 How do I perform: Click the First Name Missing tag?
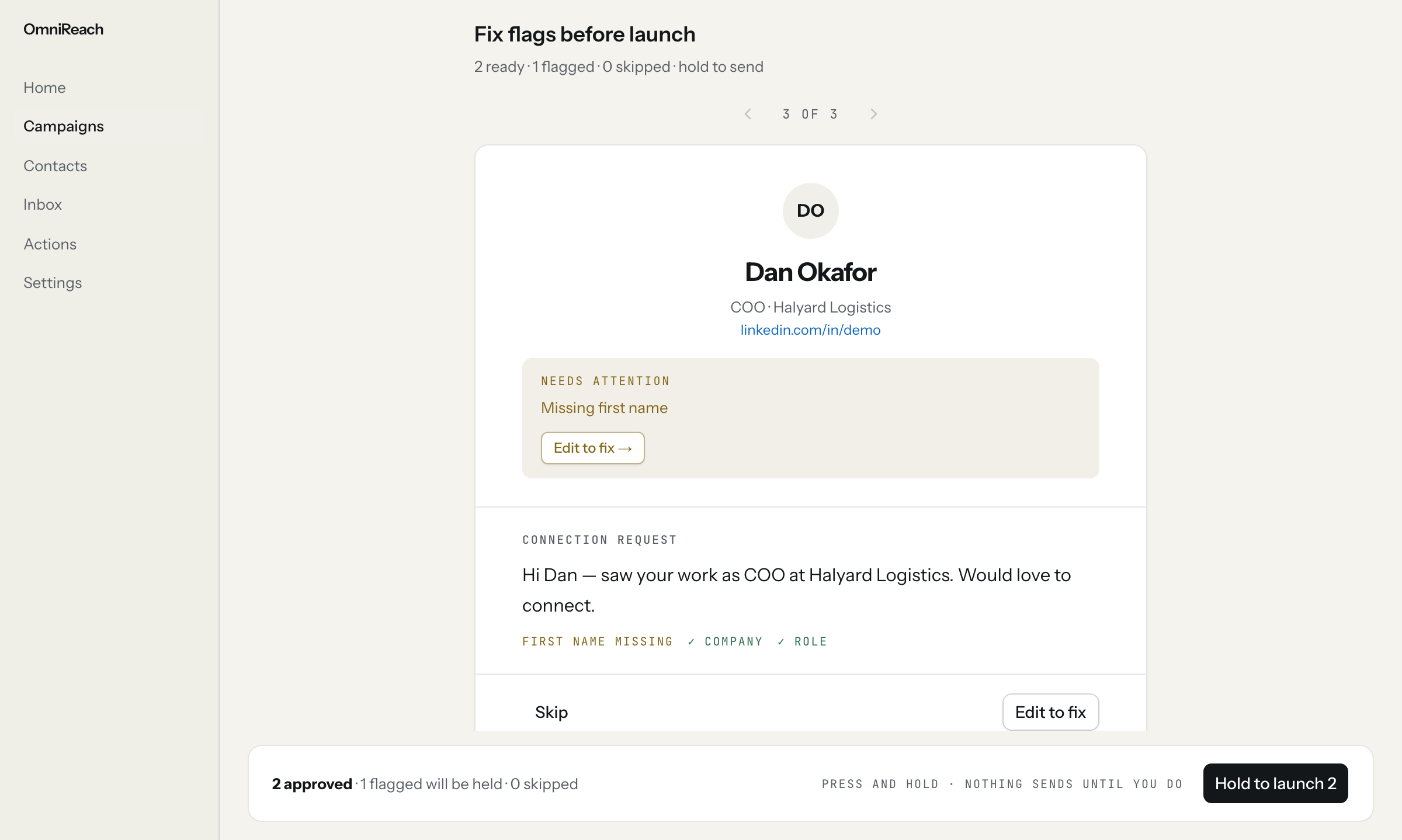597,641
